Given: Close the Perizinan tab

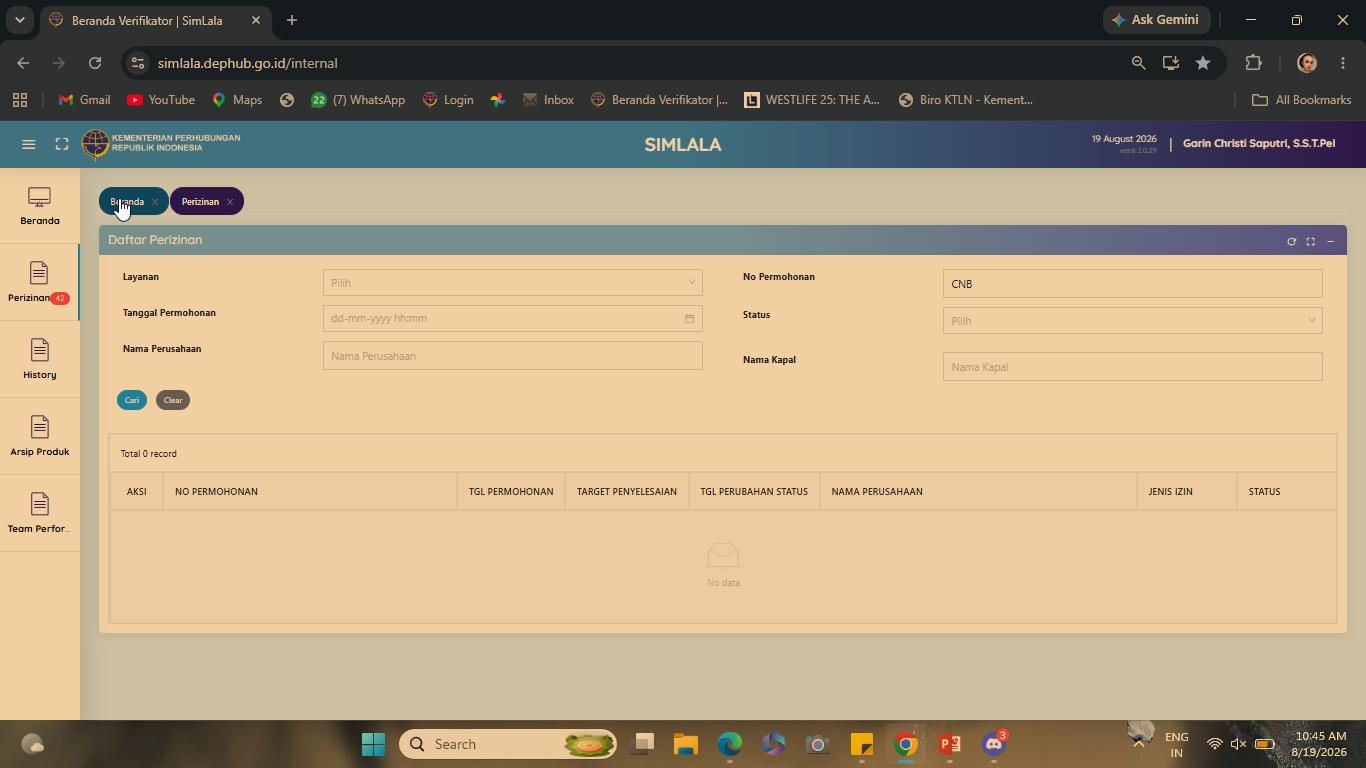Looking at the screenshot, I should coord(230,202).
